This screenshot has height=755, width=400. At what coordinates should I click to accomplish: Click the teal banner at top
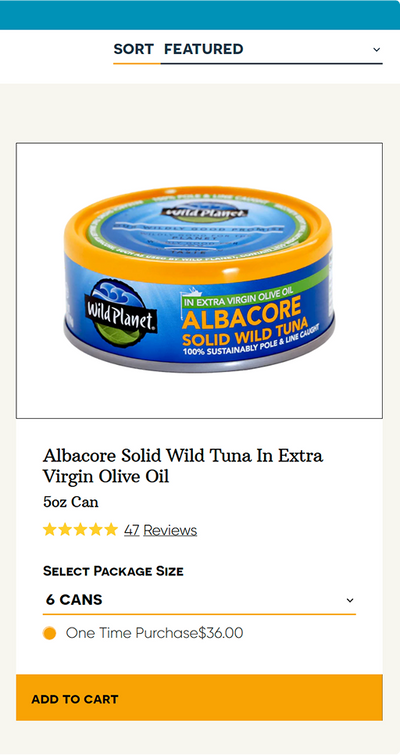pos(200,15)
